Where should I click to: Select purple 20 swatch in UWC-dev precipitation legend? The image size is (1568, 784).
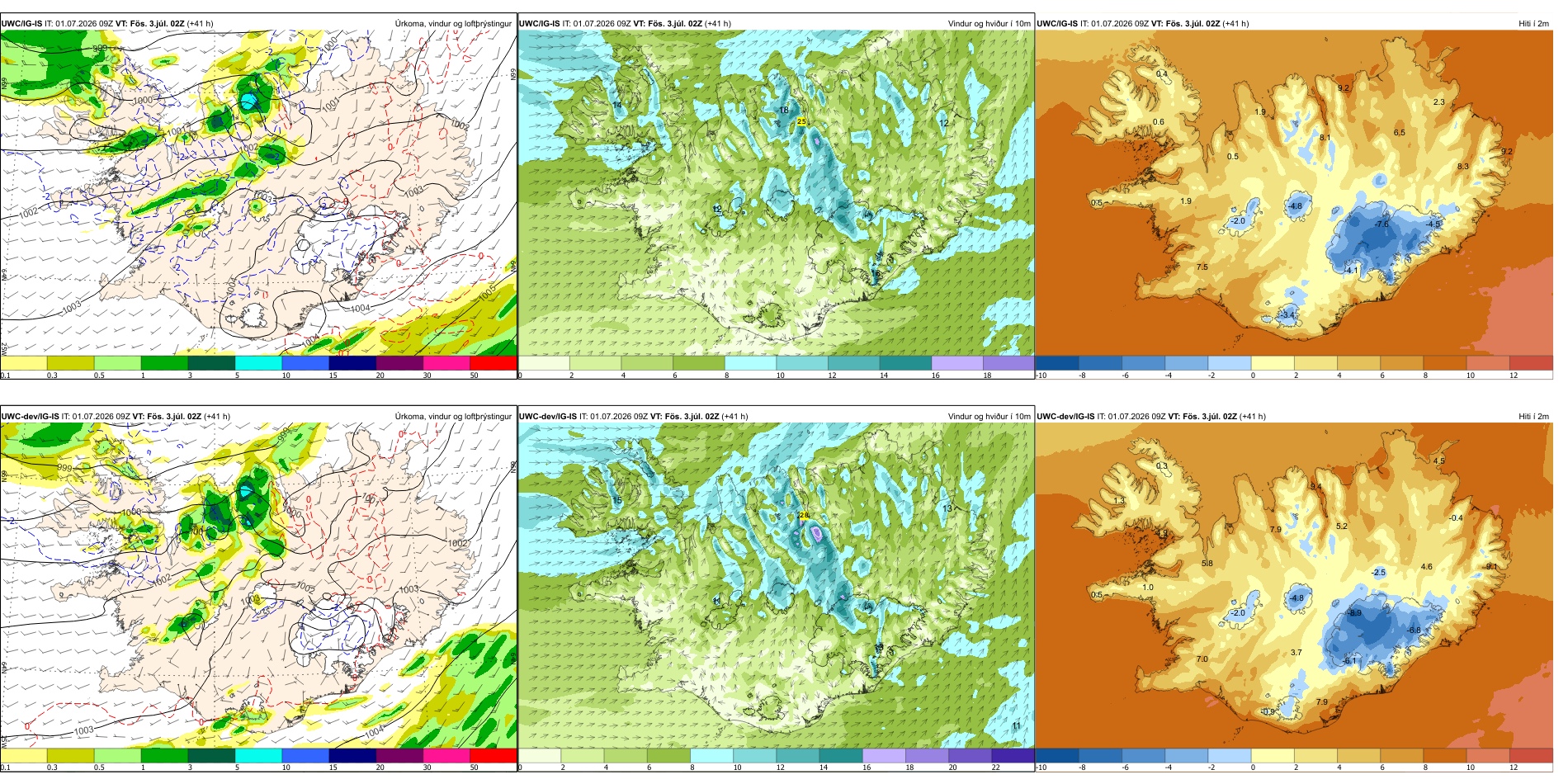[x=399, y=755]
